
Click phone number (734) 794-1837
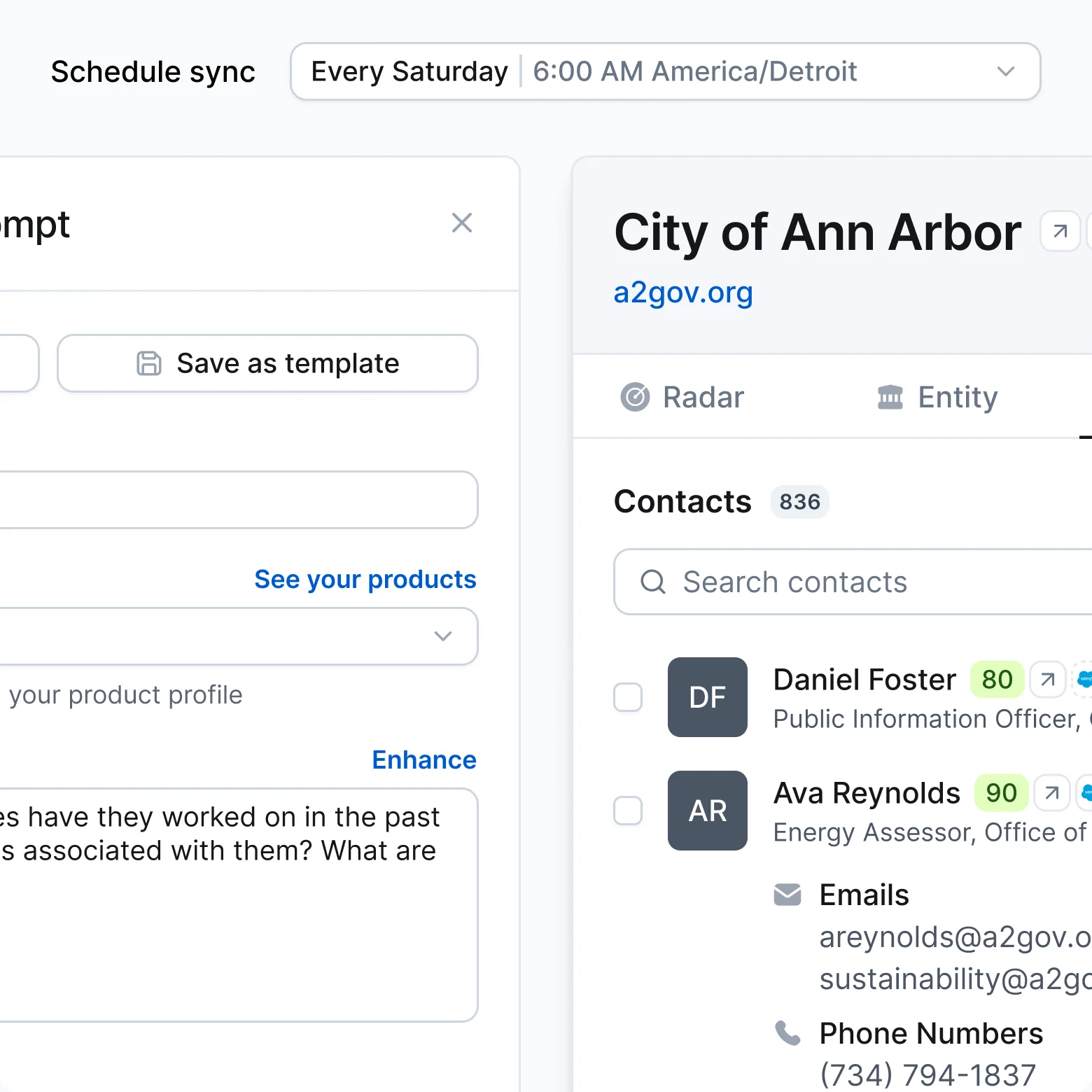coord(927,1075)
